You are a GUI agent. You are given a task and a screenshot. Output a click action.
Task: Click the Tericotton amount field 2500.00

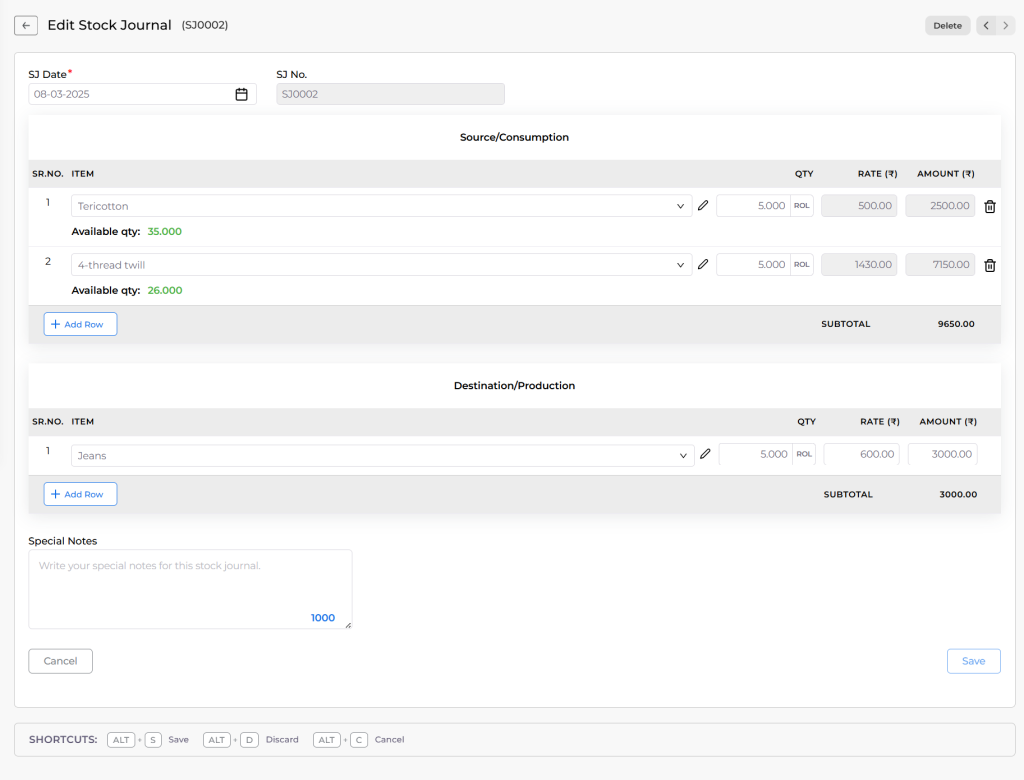click(940, 206)
